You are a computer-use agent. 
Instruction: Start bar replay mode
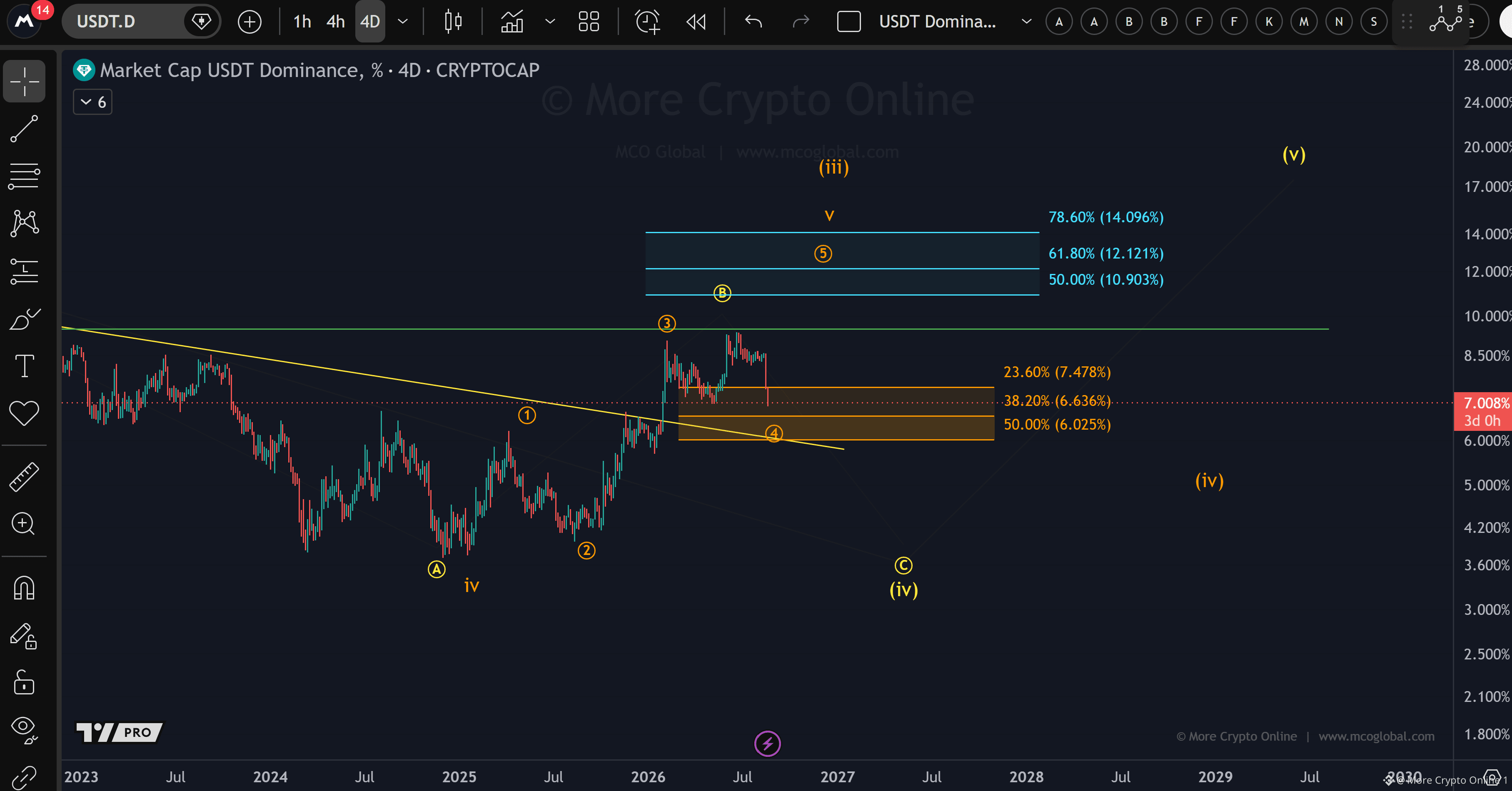(696, 22)
